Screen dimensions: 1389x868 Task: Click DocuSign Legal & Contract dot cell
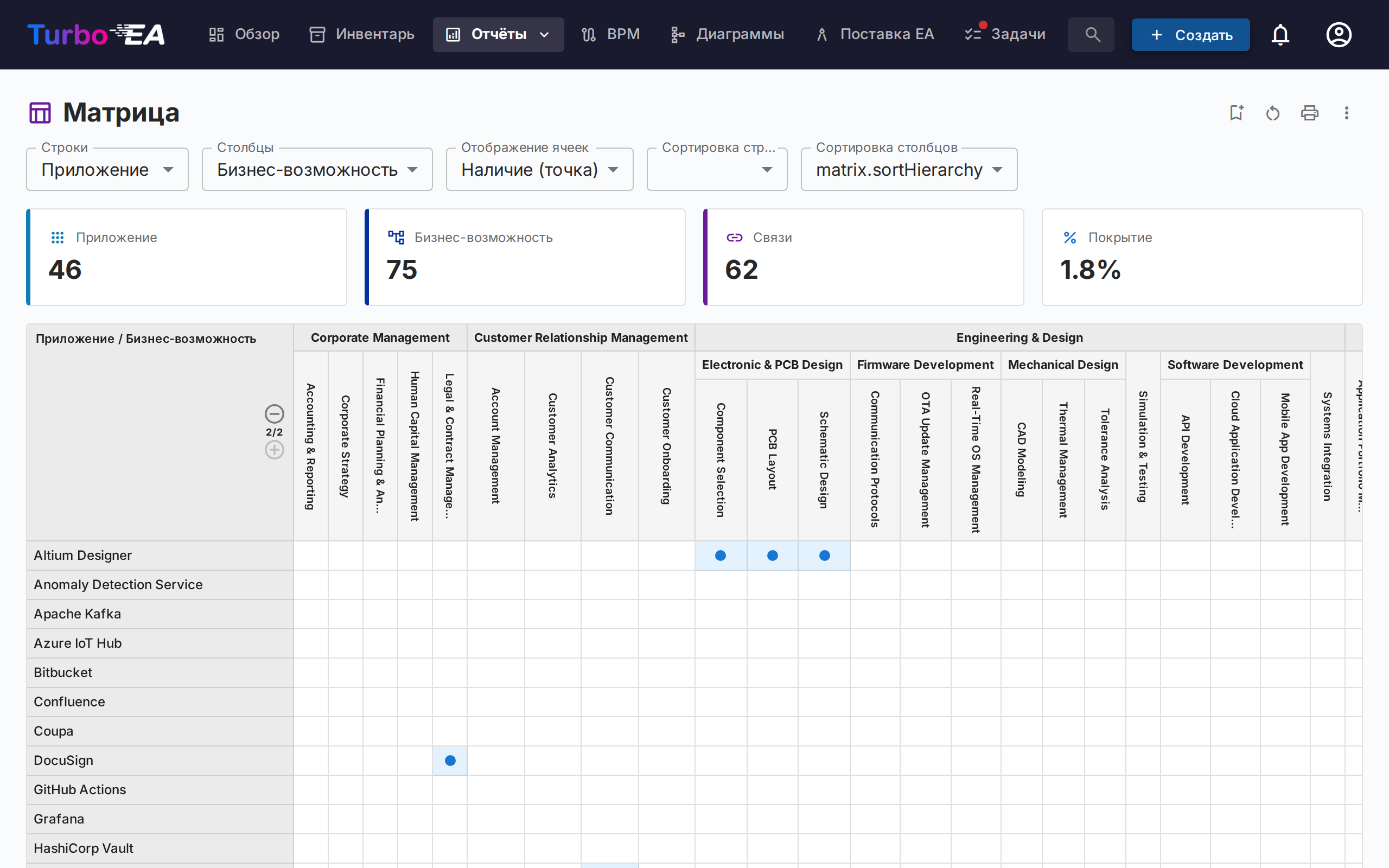450,761
